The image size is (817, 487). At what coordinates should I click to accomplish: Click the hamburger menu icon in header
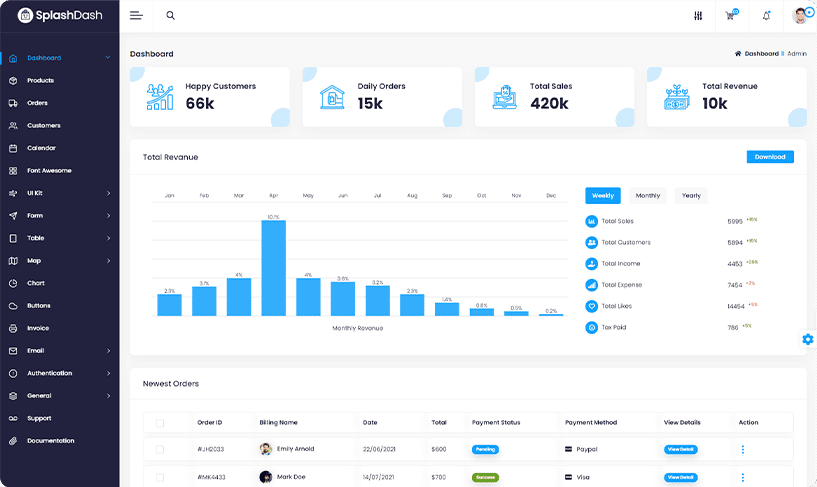pos(136,16)
